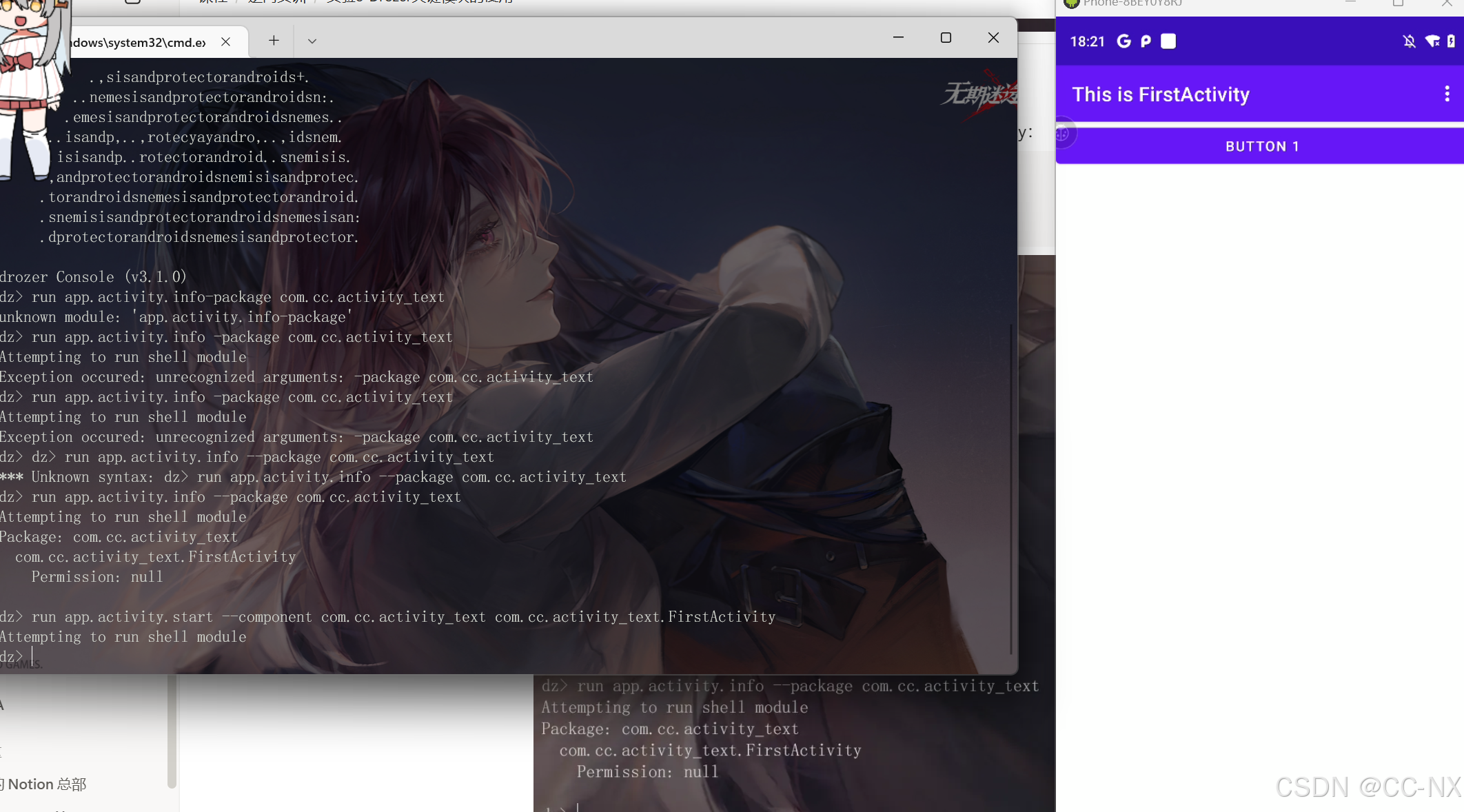This screenshot has width=1464, height=812.
Task: Maximize the terminal window
Action: [x=946, y=38]
